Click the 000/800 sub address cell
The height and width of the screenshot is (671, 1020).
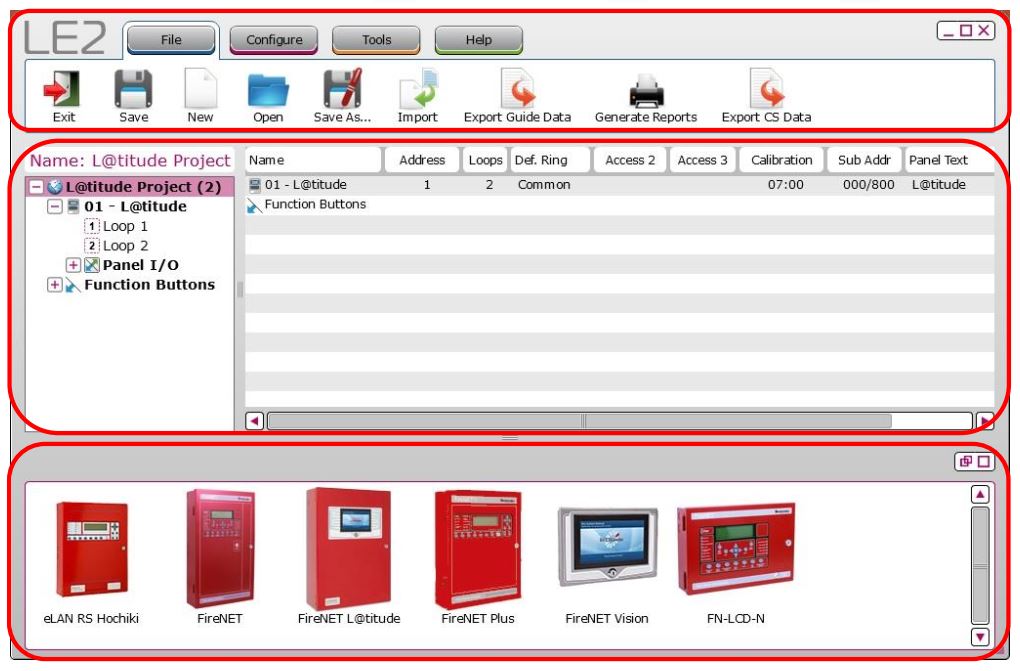[x=868, y=185]
